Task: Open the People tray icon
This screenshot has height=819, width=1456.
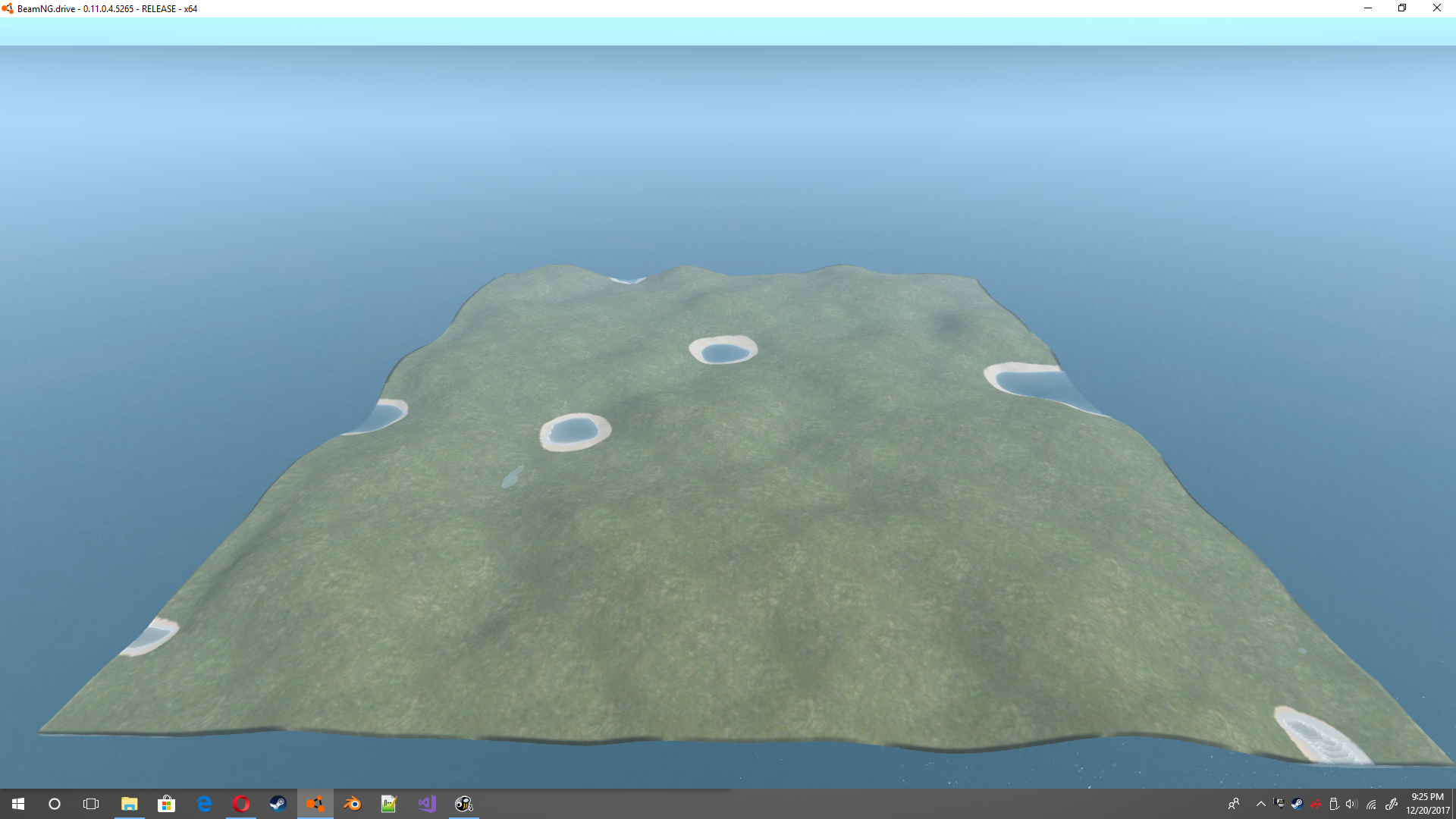Action: pyautogui.click(x=1234, y=804)
